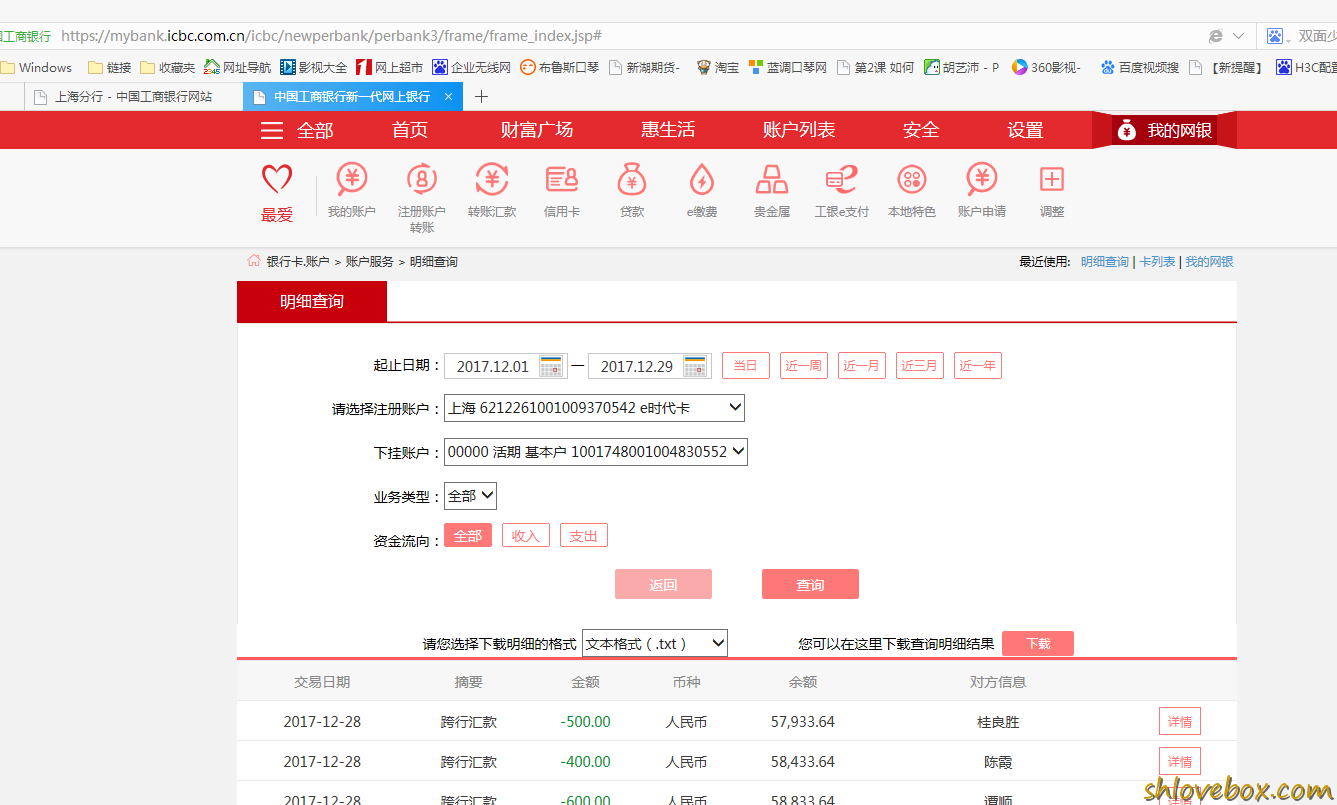Open the 最爱 favorites heart icon

coord(277,181)
